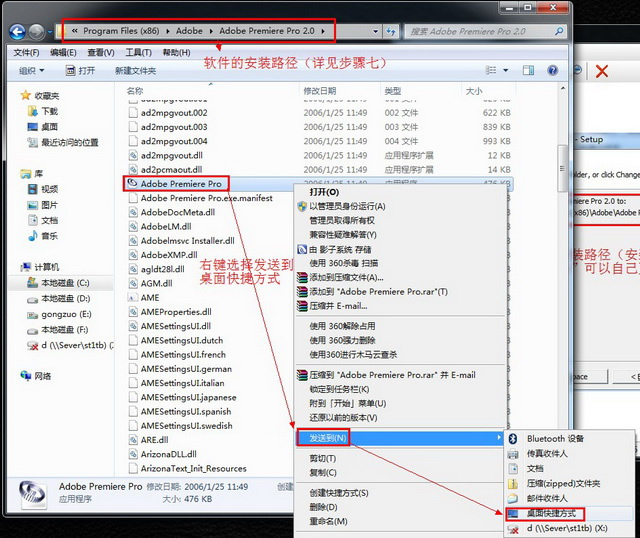The height and width of the screenshot is (538, 640).
Task: Click the file list vertical scrollbar thumb
Action: click(562, 168)
